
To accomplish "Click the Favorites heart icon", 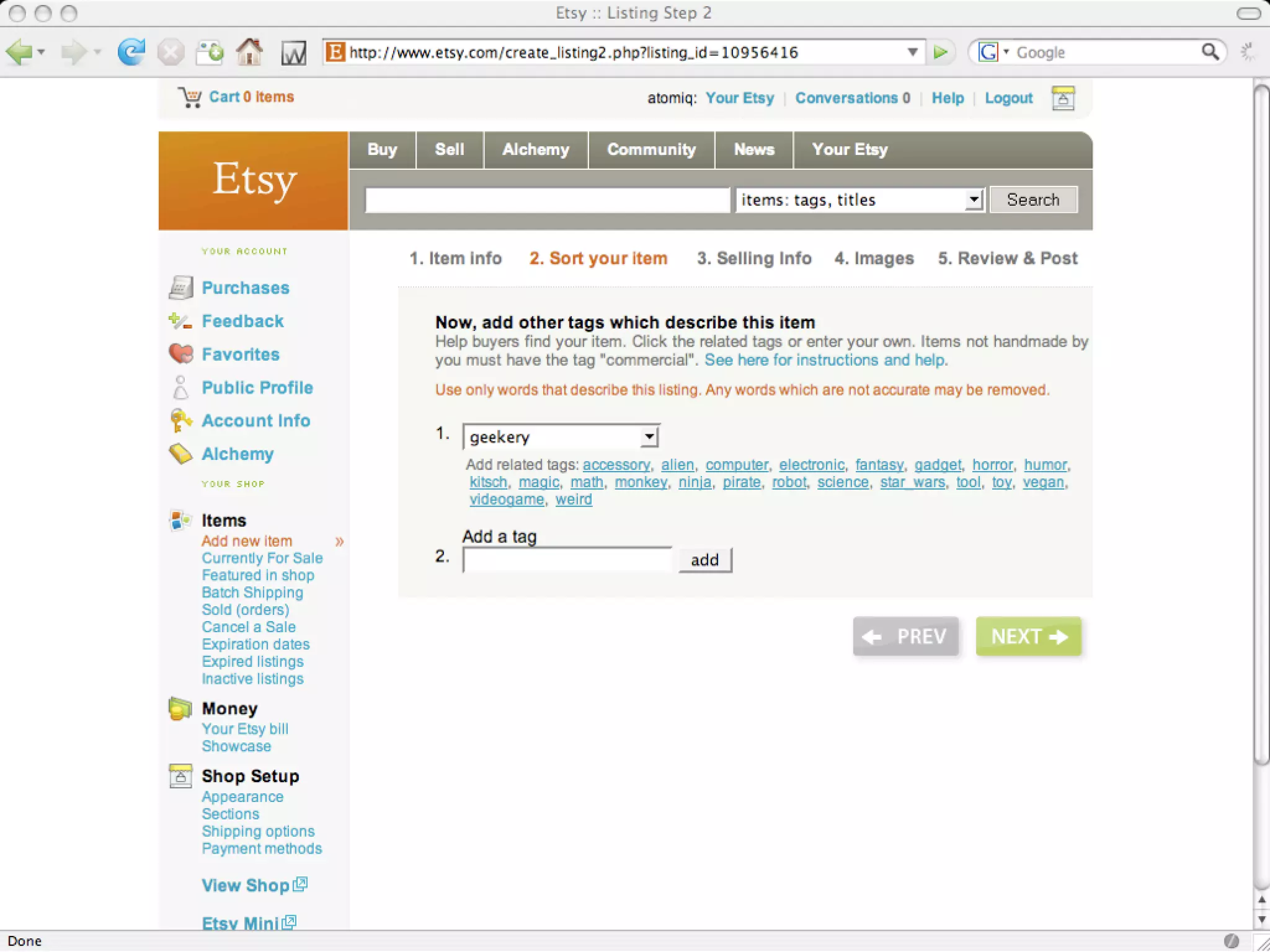I will click(181, 354).
